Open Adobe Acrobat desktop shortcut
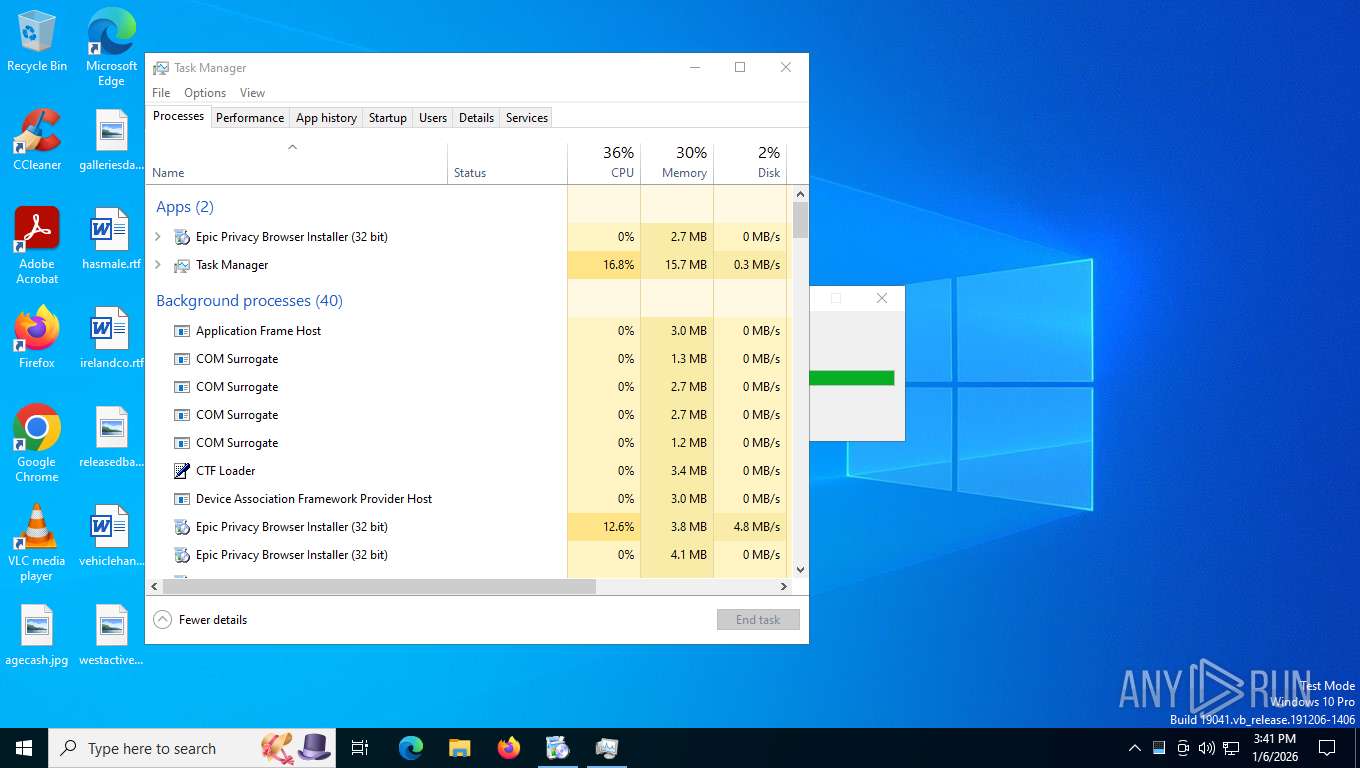Viewport: 1360px width, 768px height. 37,245
